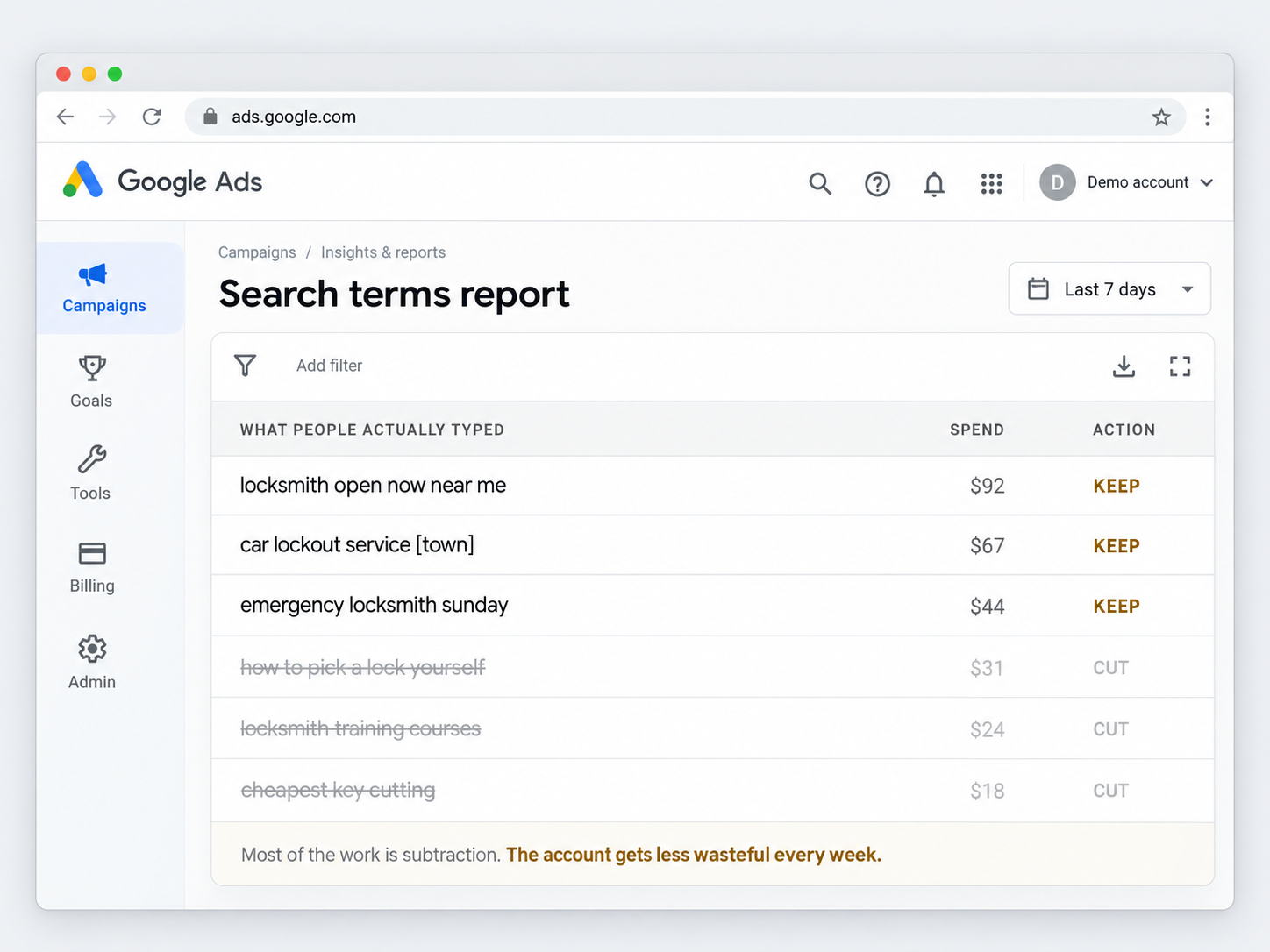Open the browser three-dot menu
This screenshot has height=952, width=1270.
tap(1208, 117)
